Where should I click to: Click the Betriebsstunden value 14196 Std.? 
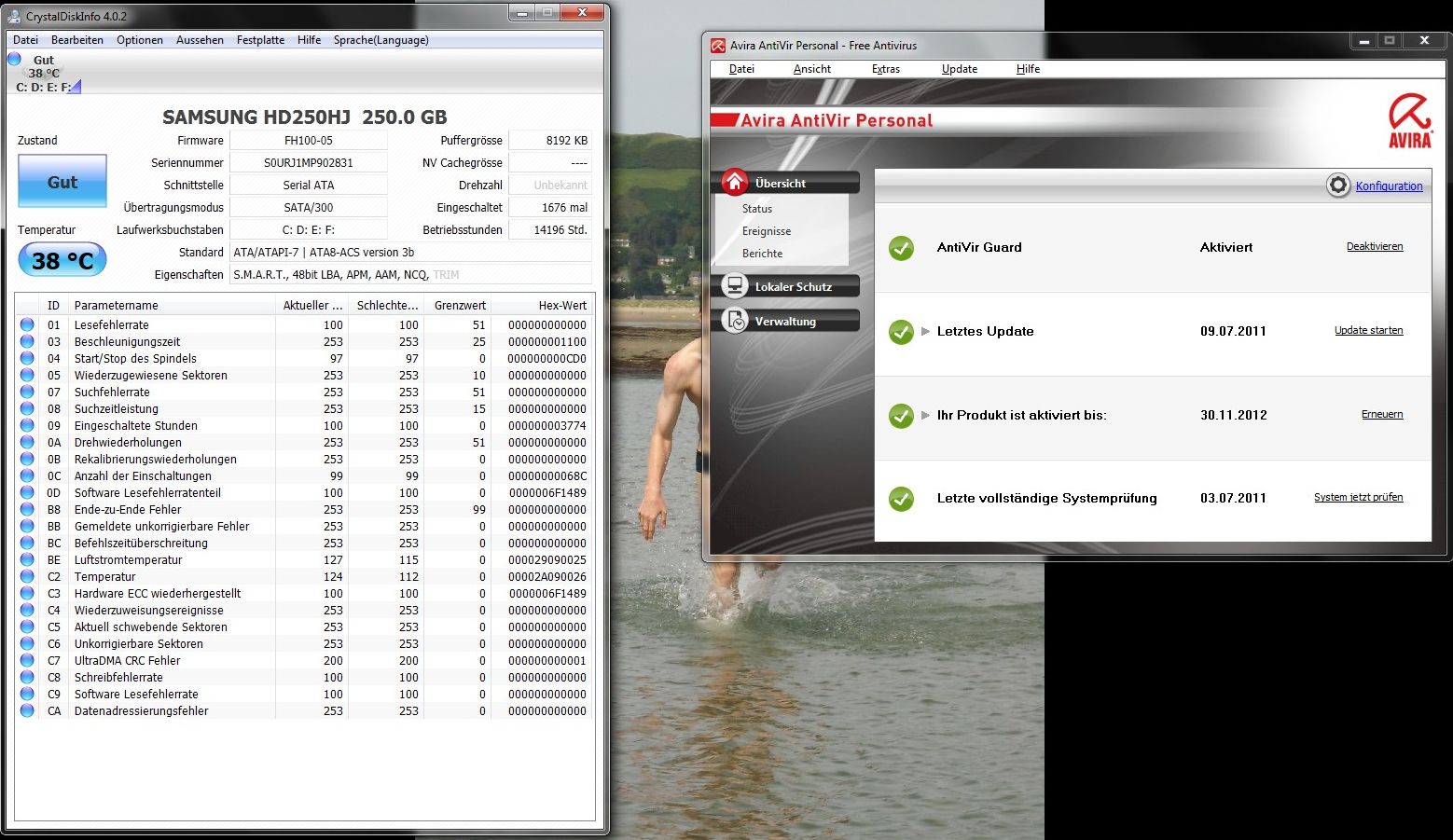[x=550, y=229]
